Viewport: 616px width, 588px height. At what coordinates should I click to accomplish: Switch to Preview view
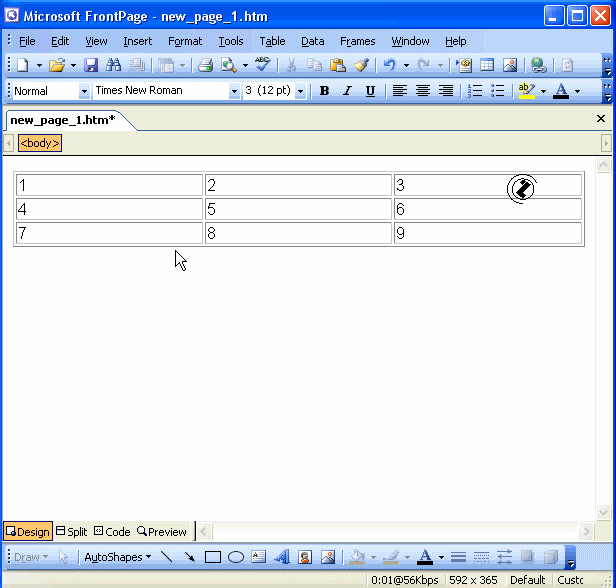click(x=162, y=532)
